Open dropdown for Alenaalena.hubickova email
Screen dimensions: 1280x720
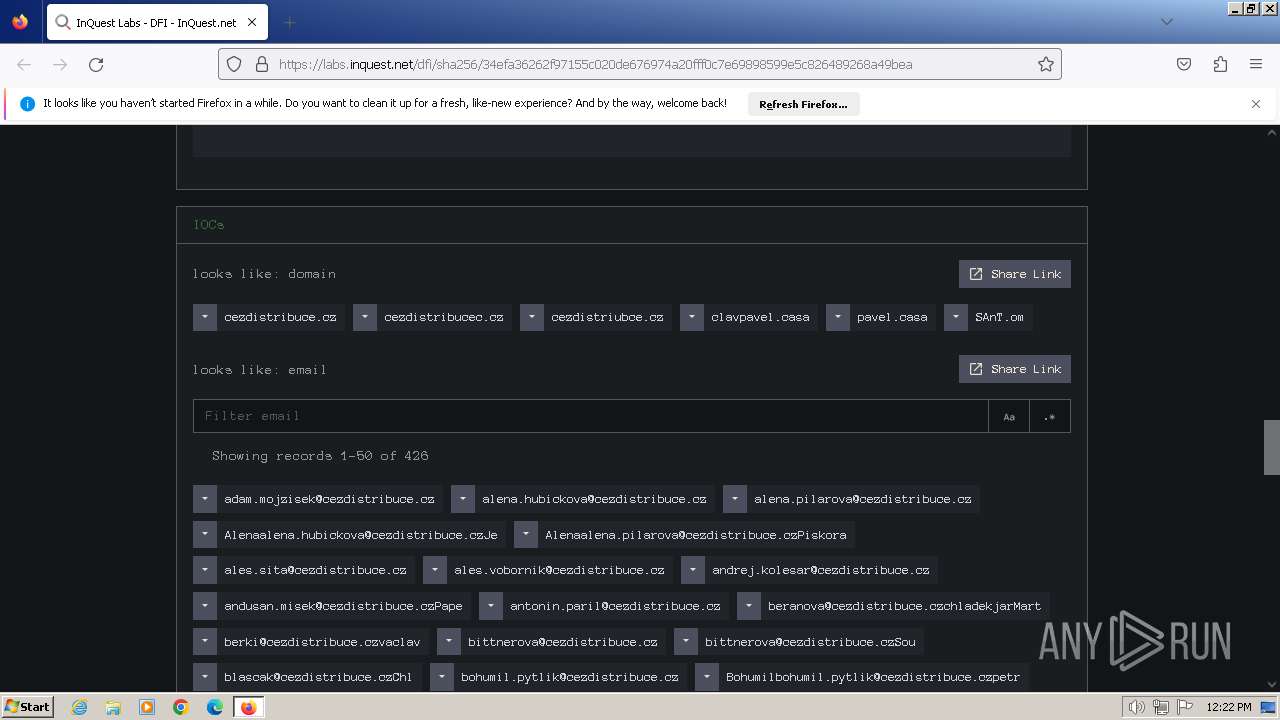[205, 535]
